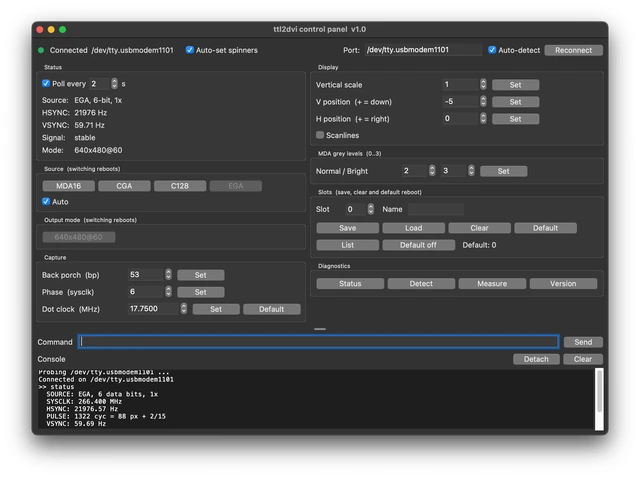Click the splitter handle above the Command field
The height and width of the screenshot is (477, 640).
click(320, 329)
